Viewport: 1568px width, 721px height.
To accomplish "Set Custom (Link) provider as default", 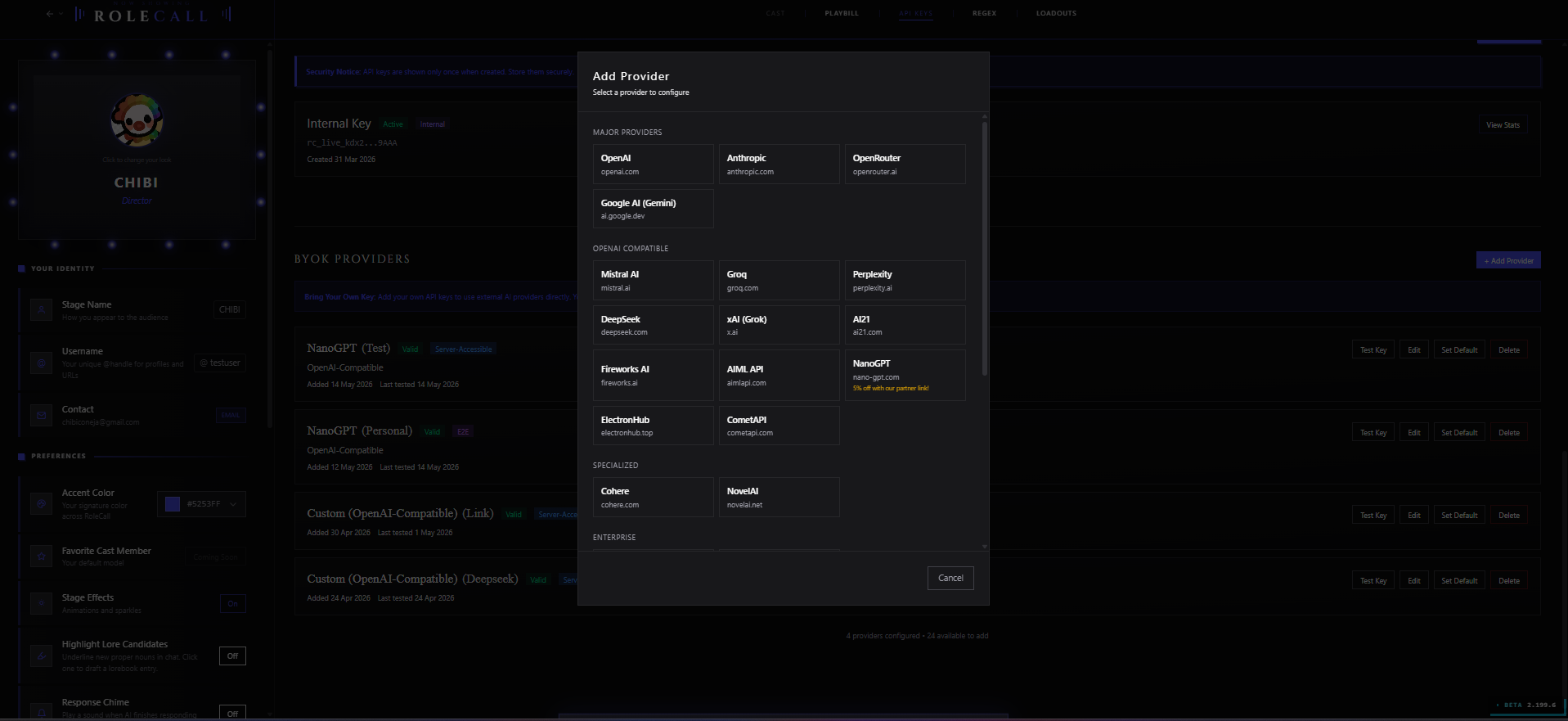I will [1459, 516].
